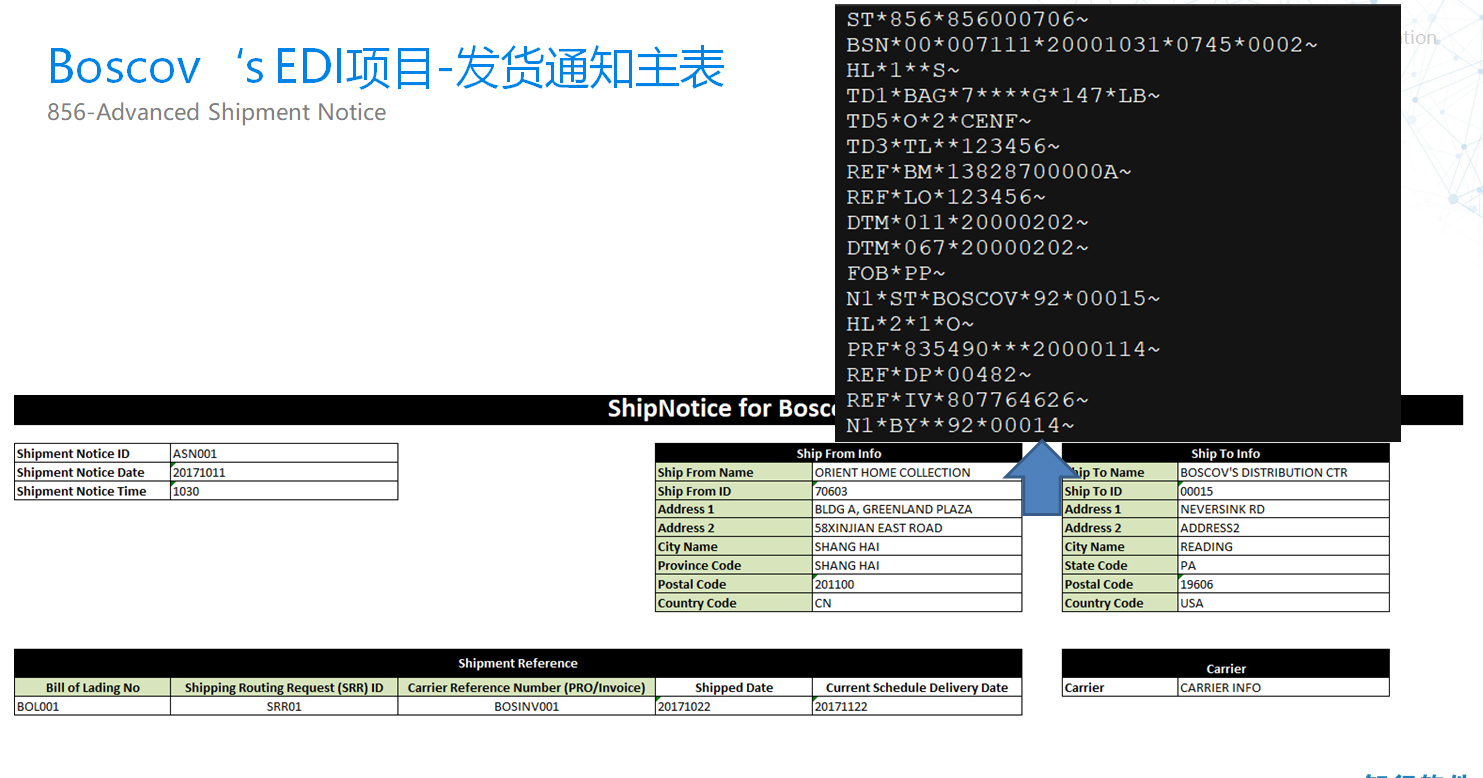The image size is (1483, 778).
Task: Click the "REF*DP*00482~" segment
Action: point(939,375)
